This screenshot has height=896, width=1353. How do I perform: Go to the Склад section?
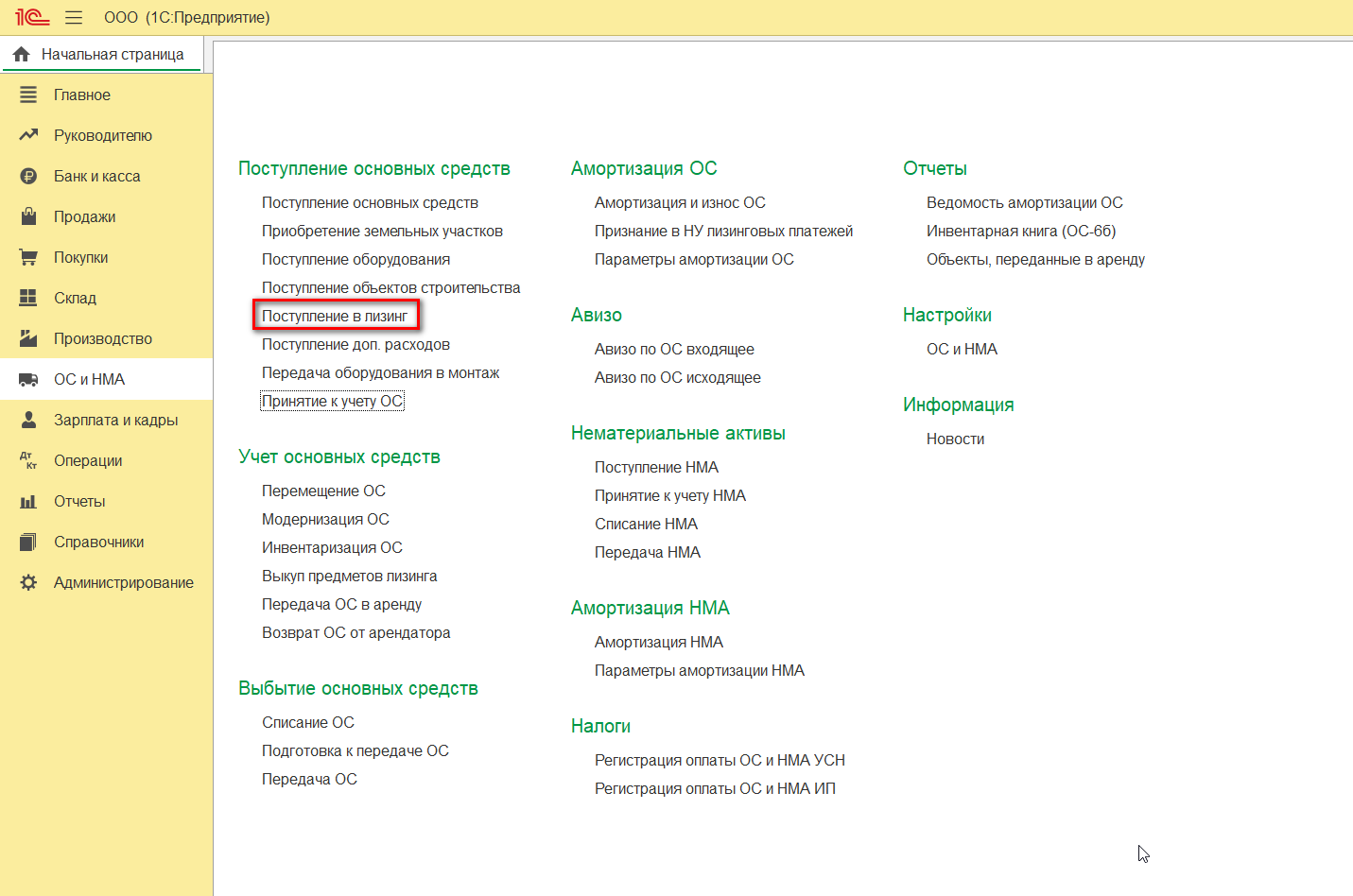75,298
